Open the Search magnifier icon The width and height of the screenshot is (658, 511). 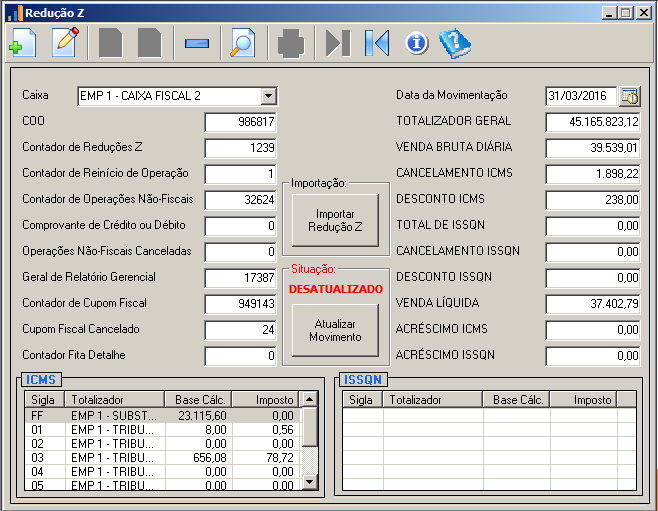click(x=243, y=42)
